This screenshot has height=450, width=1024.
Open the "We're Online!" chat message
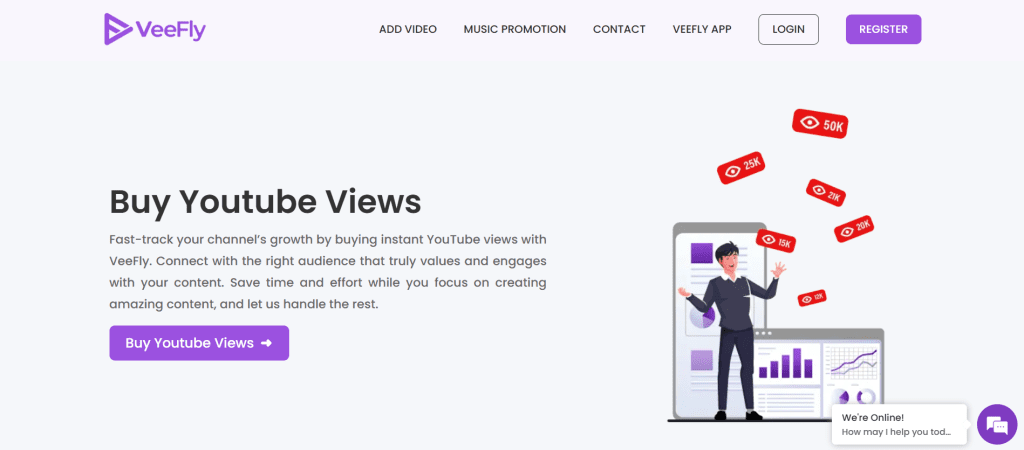tap(899, 425)
